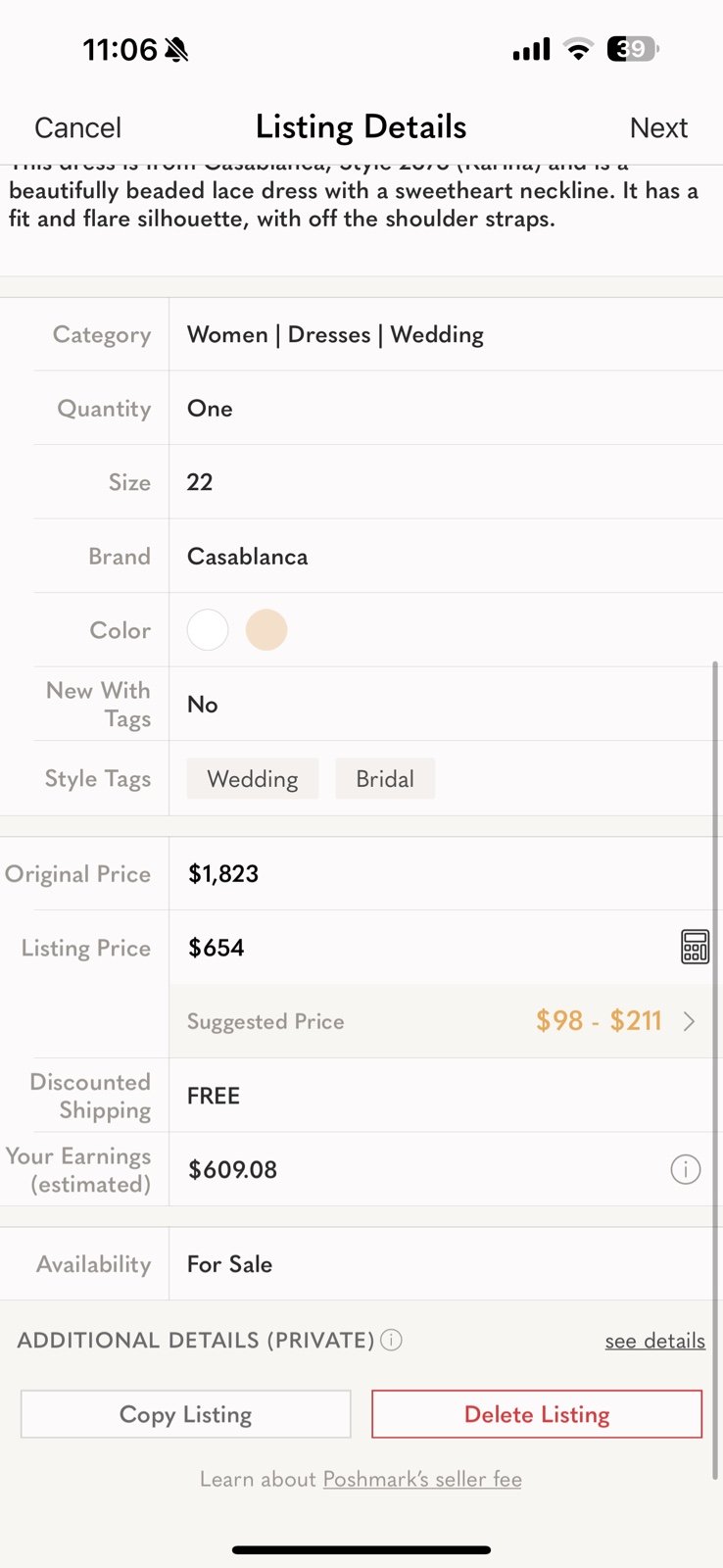Open the Availability For Sale selector
The image size is (723, 1568).
tap(361, 1264)
